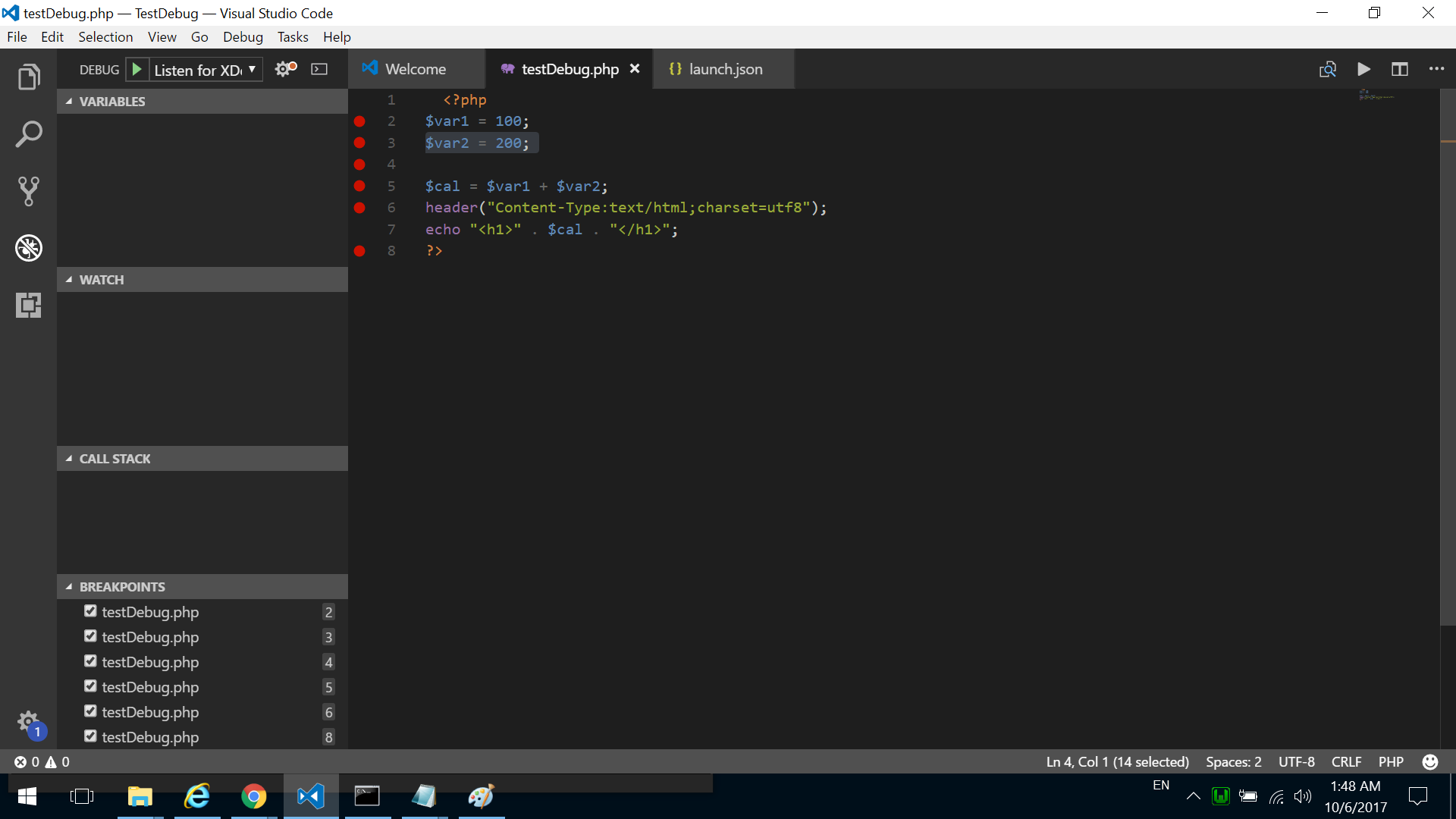This screenshot has width=1456, height=819.
Task: Uncheck testDebug.php breakpoint on line 4
Action: click(90, 661)
